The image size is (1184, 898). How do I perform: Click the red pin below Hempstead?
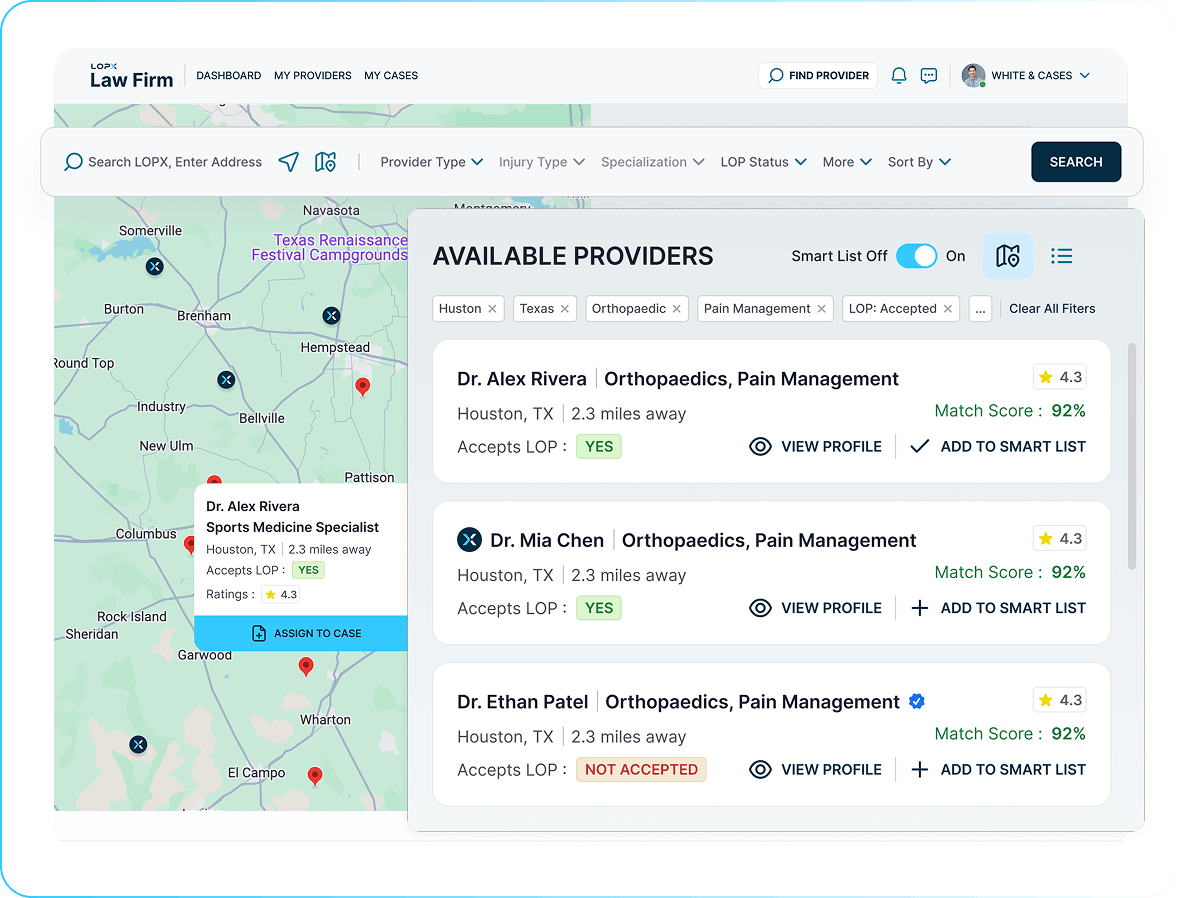pos(362,387)
